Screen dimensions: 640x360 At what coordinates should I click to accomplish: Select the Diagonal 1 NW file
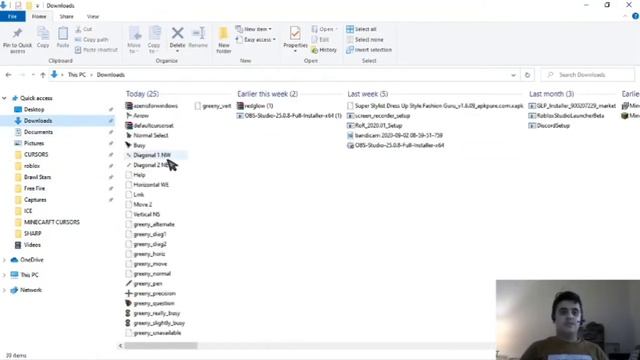tap(152, 155)
